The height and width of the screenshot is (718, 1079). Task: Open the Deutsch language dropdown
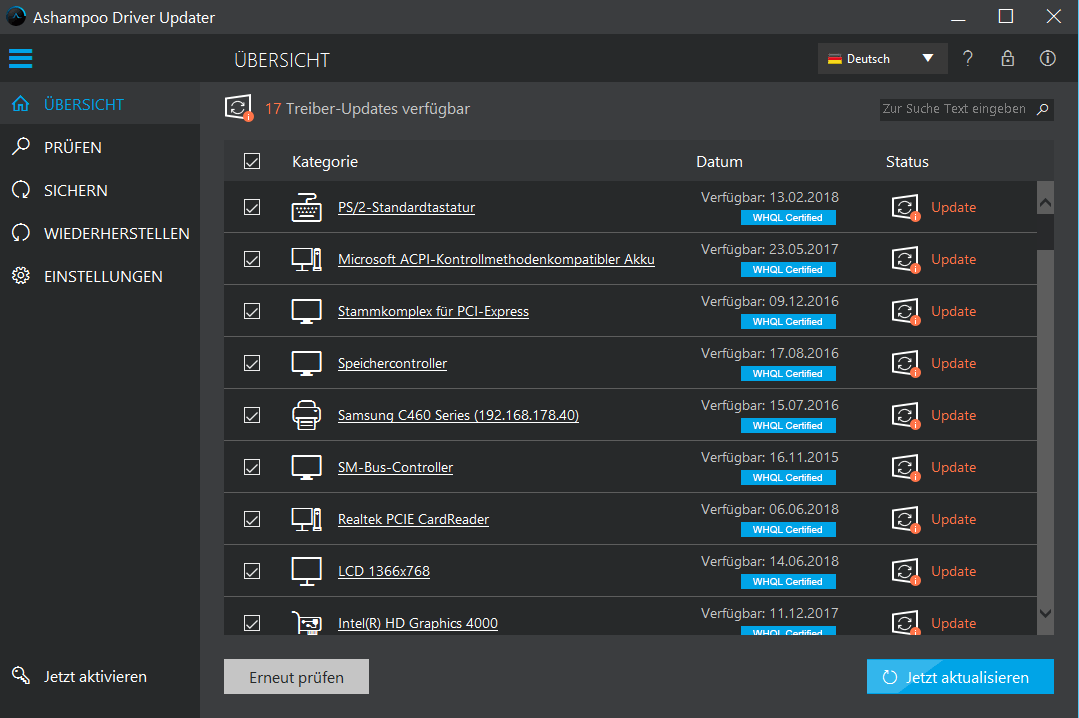coord(882,59)
